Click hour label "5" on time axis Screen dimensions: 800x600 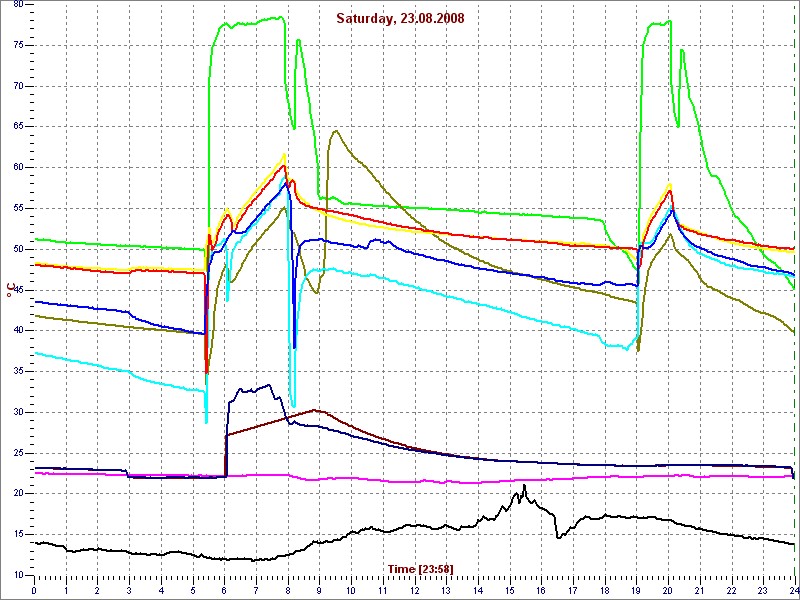click(x=193, y=589)
